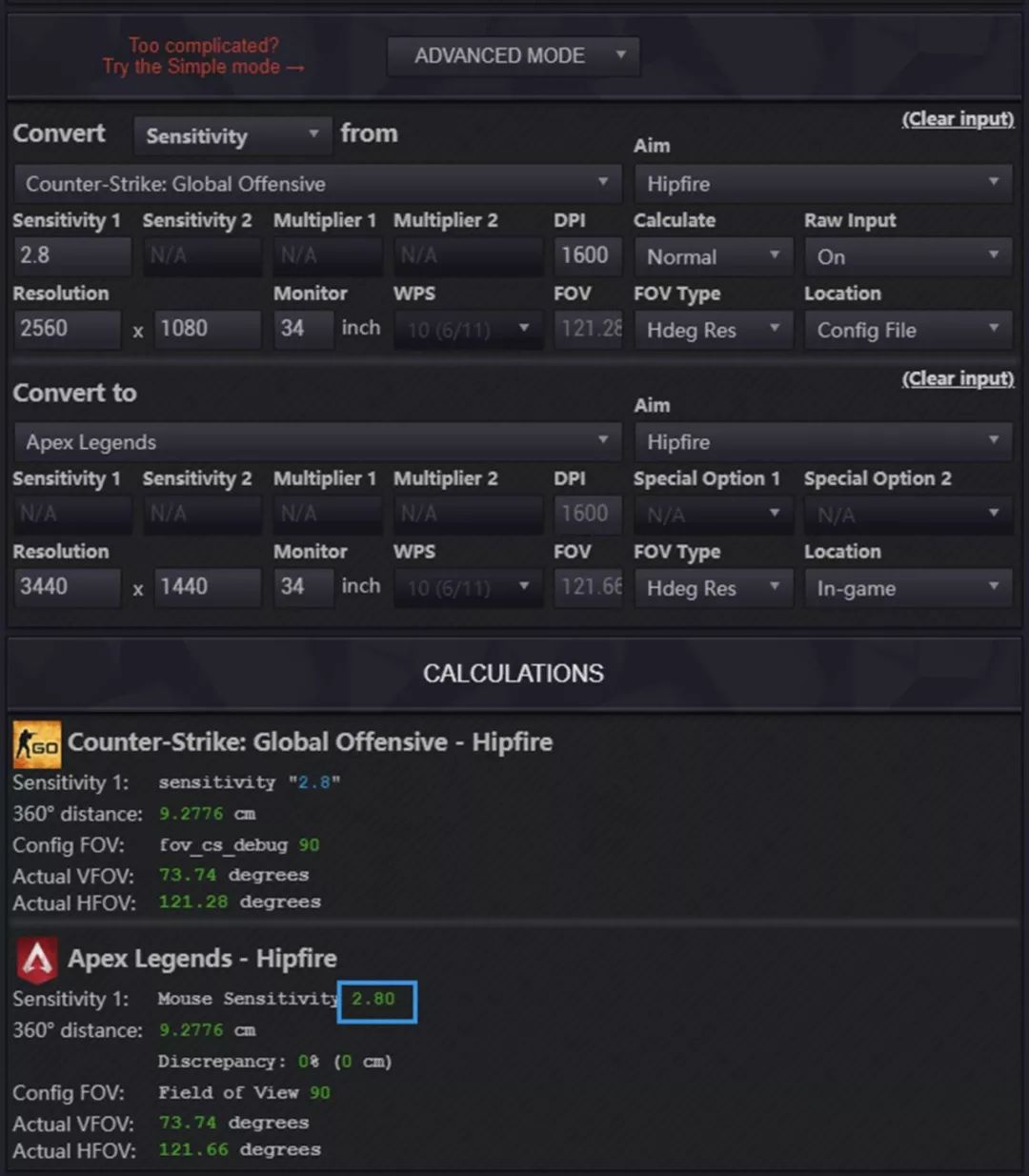The width and height of the screenshot is (1029, 1176).
Task: Click the Apex Legends - Hipfire heading
Action: click(x=202, y=959)
